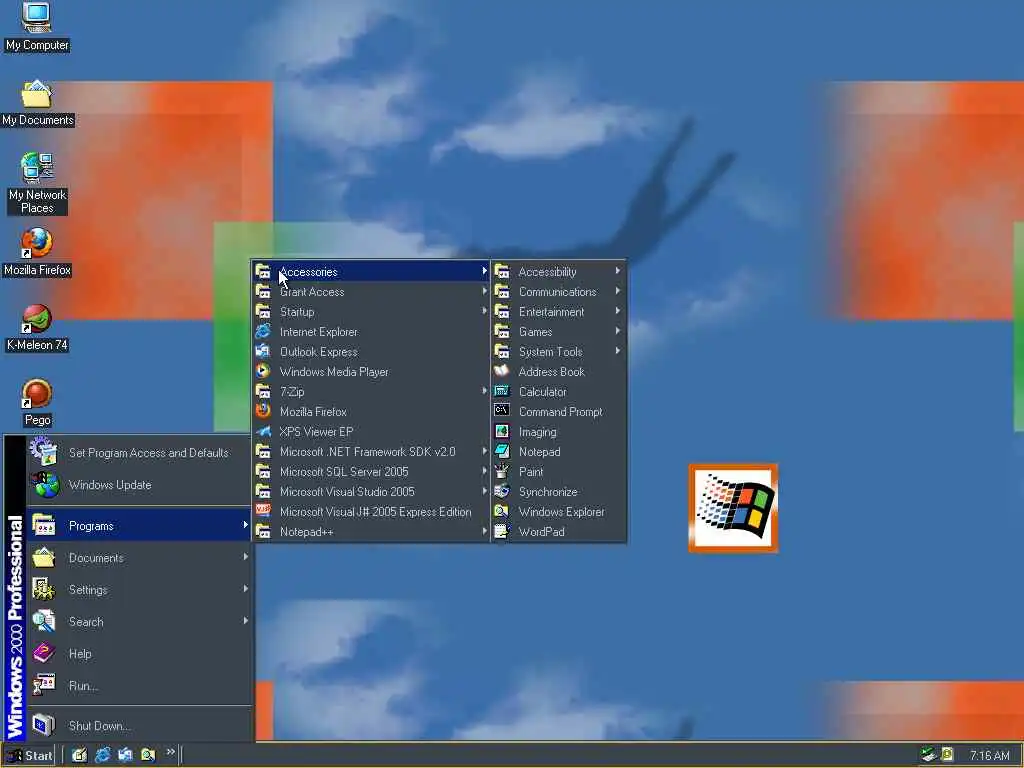Open Accessibility submenu in Accessories
The height and width of the screenshot is (768, 1024).
pyautogui.click(x=559, y=272)
